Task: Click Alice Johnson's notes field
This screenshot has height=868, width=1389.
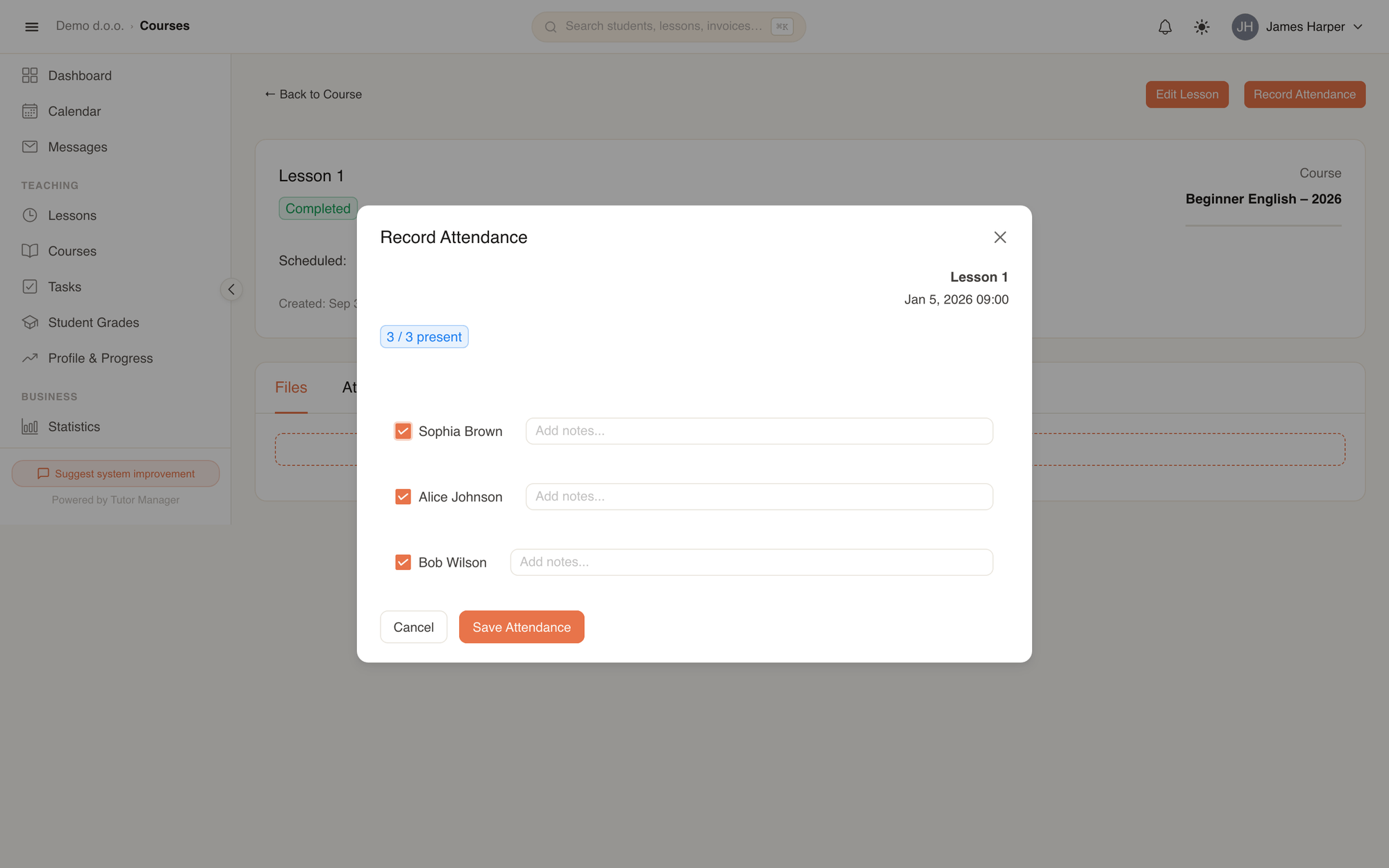Action: (759, 496)
